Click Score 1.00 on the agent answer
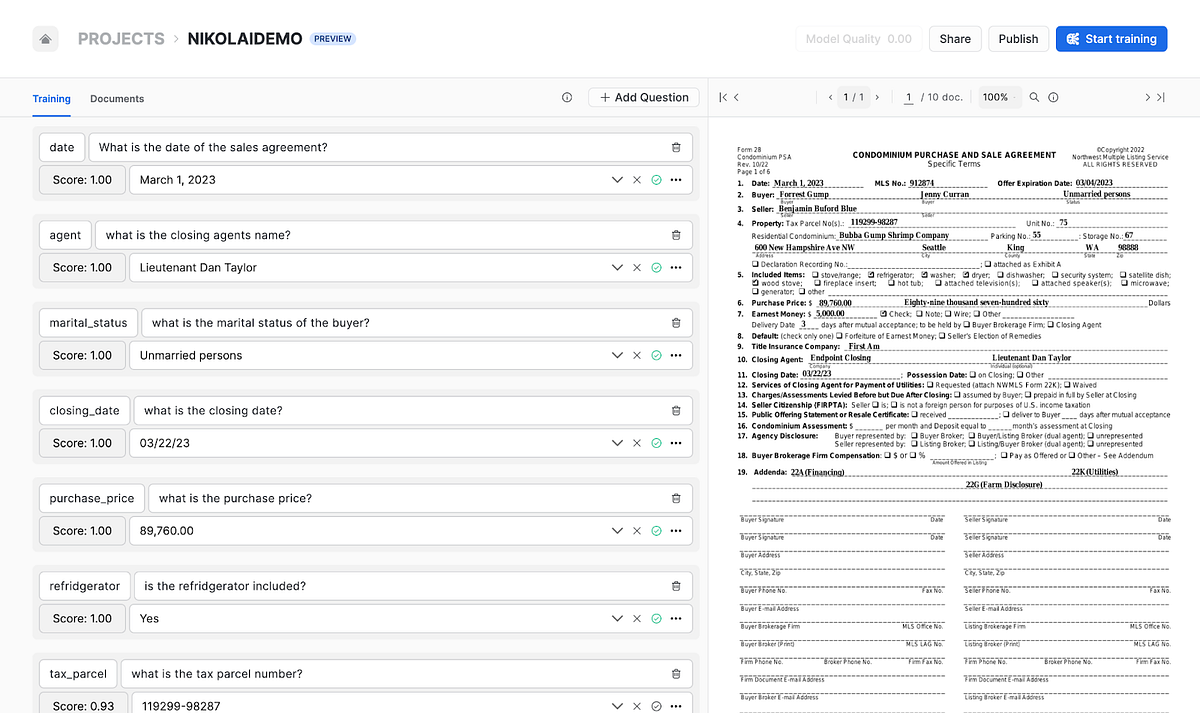The image size is (1200, 713). 81,267
